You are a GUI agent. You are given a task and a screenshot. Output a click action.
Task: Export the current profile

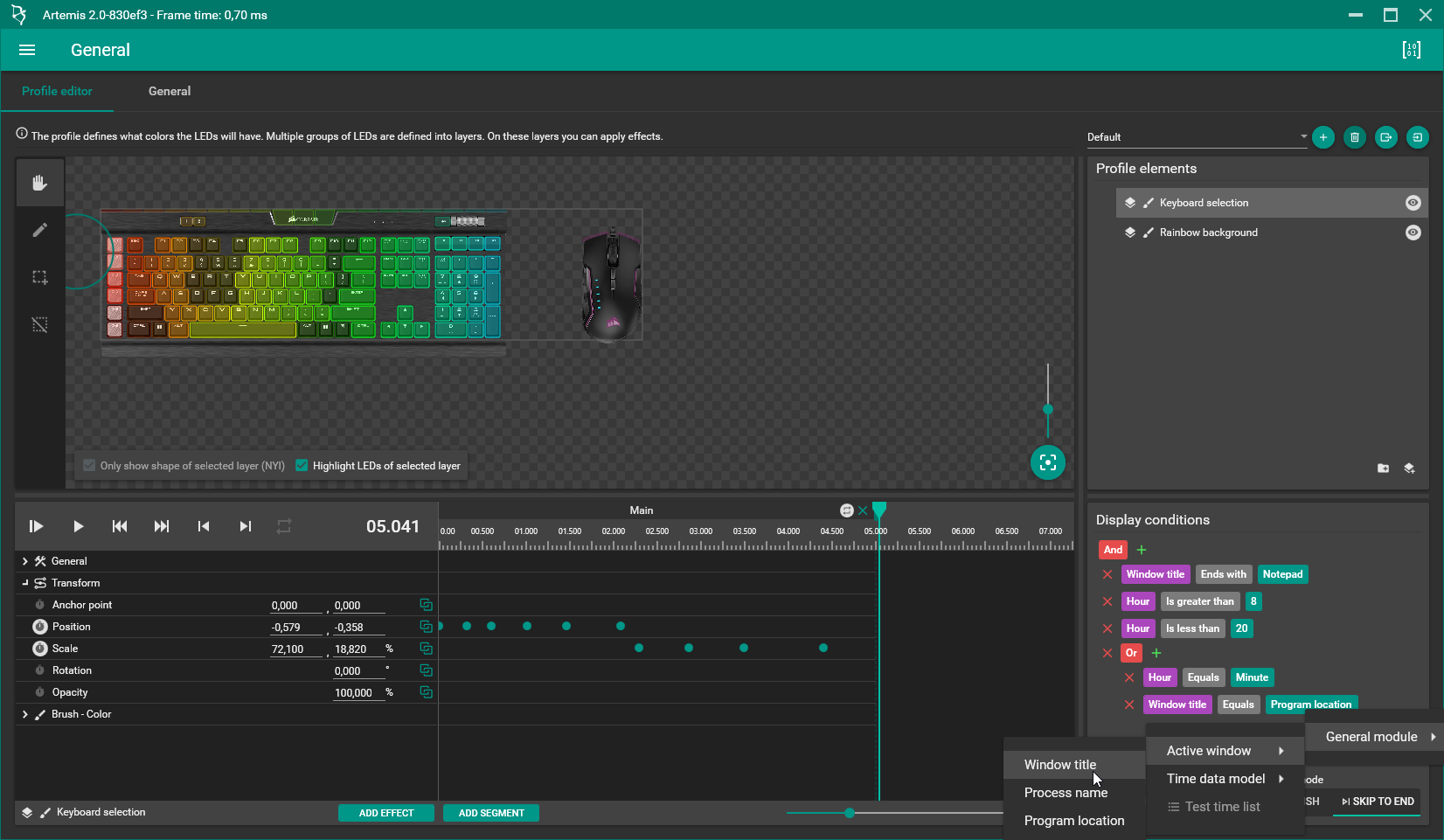1385,137
